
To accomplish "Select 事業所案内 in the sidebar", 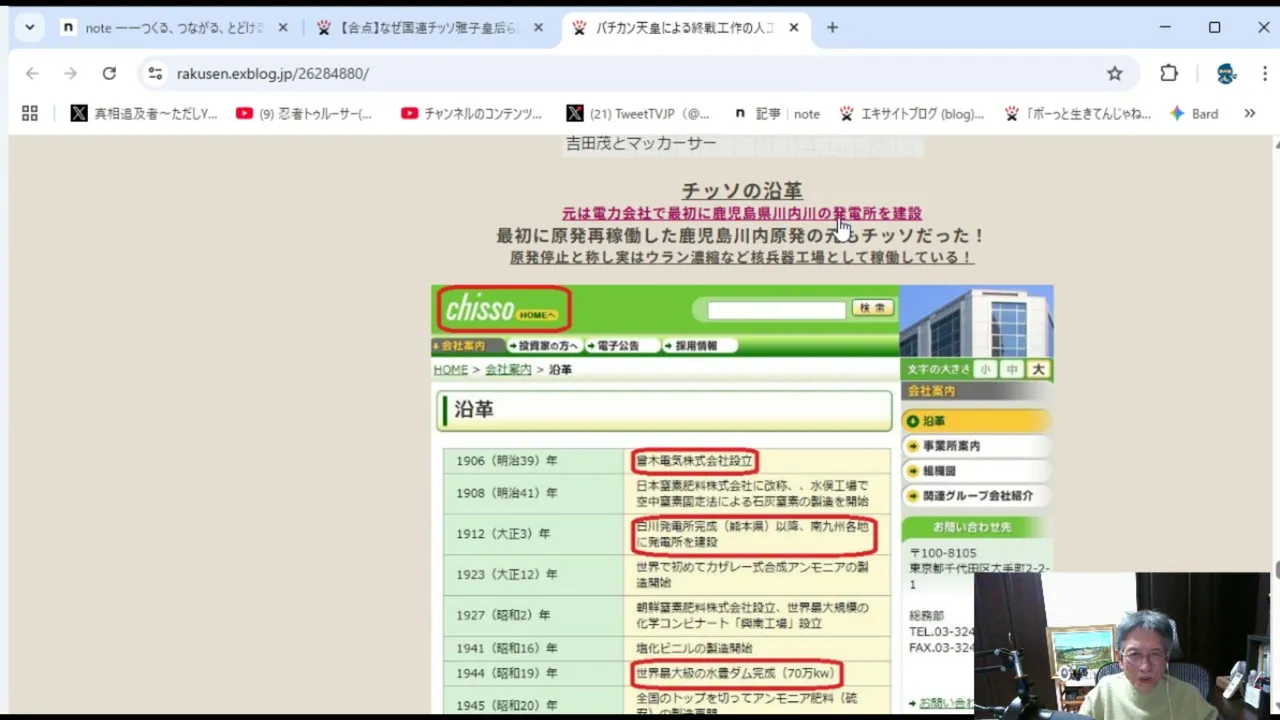I will [976, 446].
